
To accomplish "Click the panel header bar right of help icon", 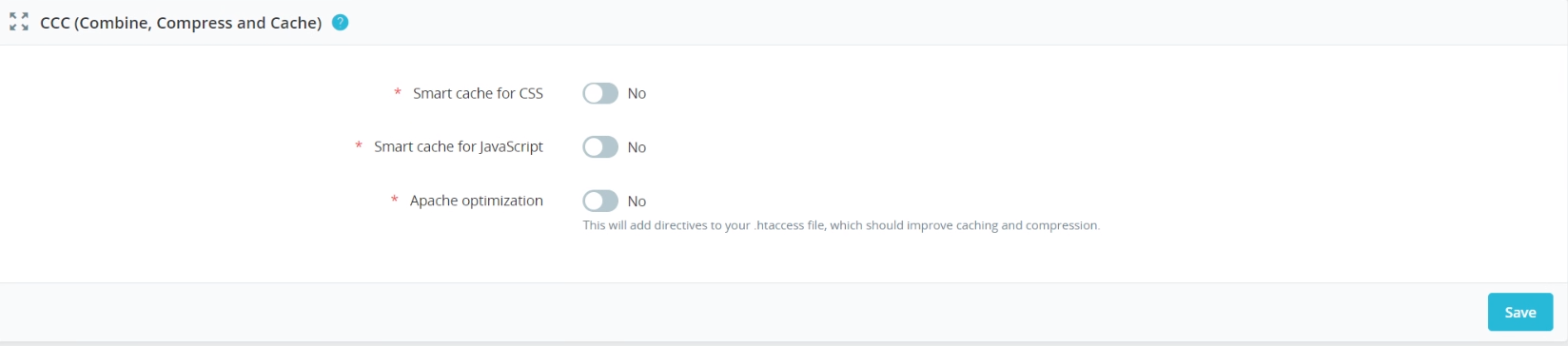I will 951,22.
